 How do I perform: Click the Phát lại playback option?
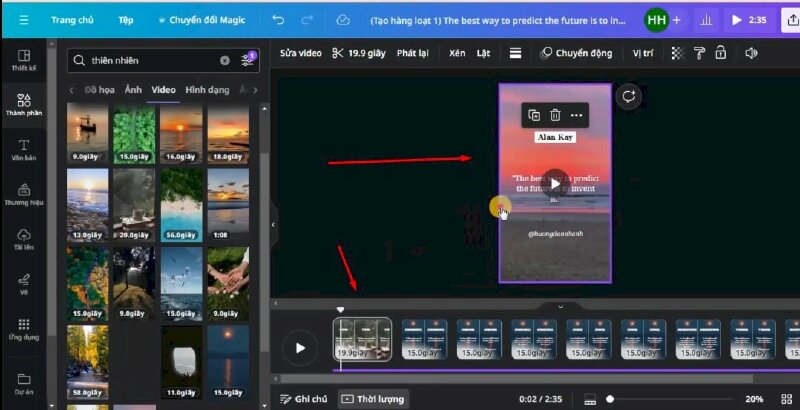[x=412, y=53]
